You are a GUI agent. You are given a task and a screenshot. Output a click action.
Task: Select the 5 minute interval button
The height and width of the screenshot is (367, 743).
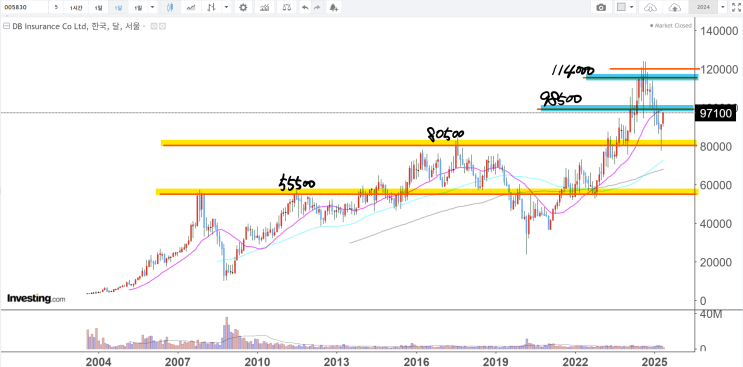[x=56, y=7]
